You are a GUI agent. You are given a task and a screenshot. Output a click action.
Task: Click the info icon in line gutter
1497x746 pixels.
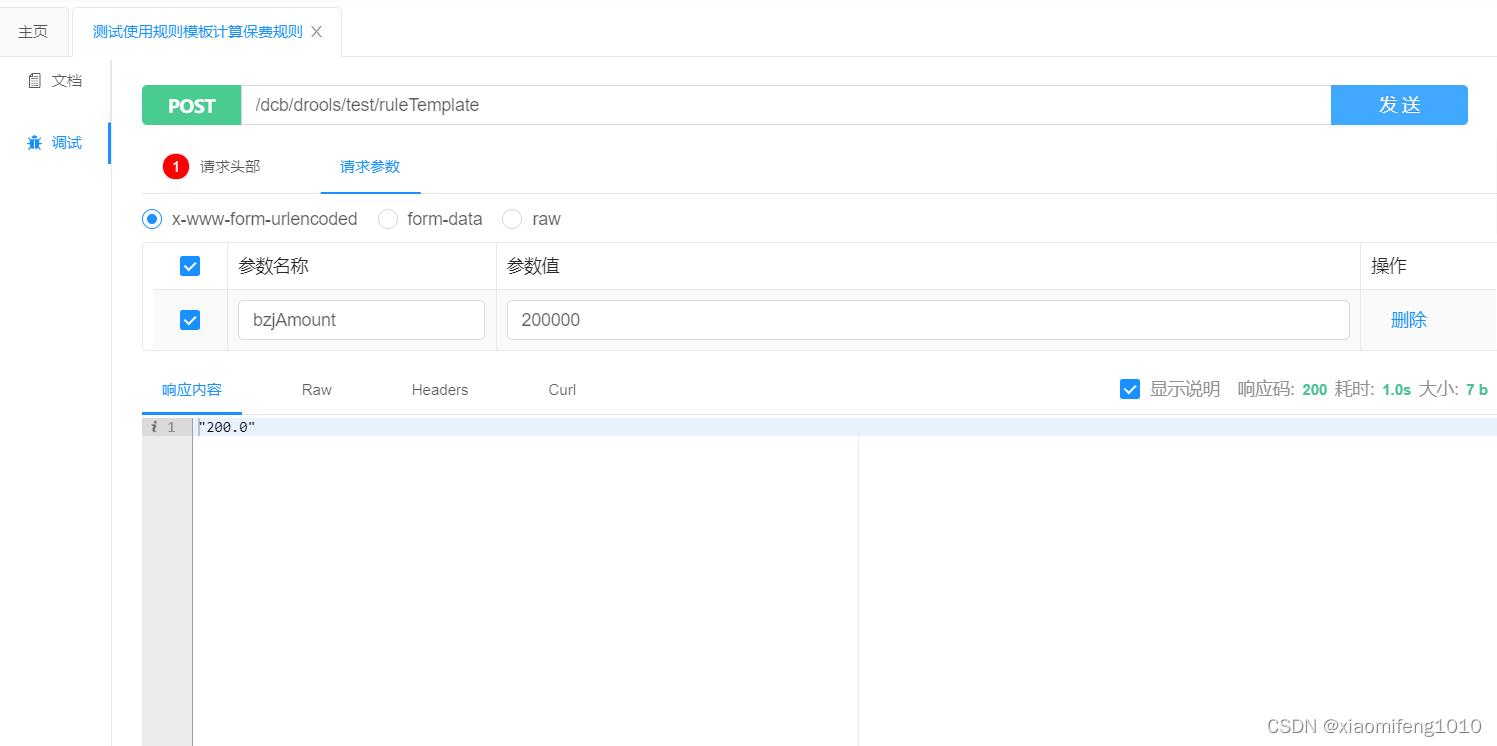pyautogui.click(x=154, y=427)
